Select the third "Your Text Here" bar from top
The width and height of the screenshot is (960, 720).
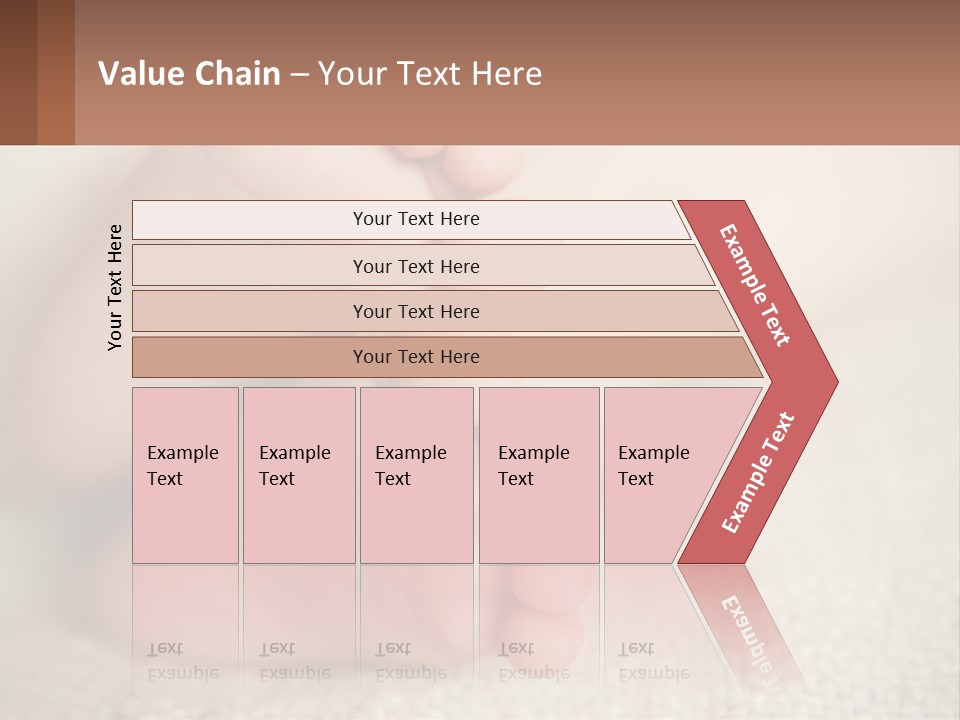pyautogui.click(x=415, y=311)
